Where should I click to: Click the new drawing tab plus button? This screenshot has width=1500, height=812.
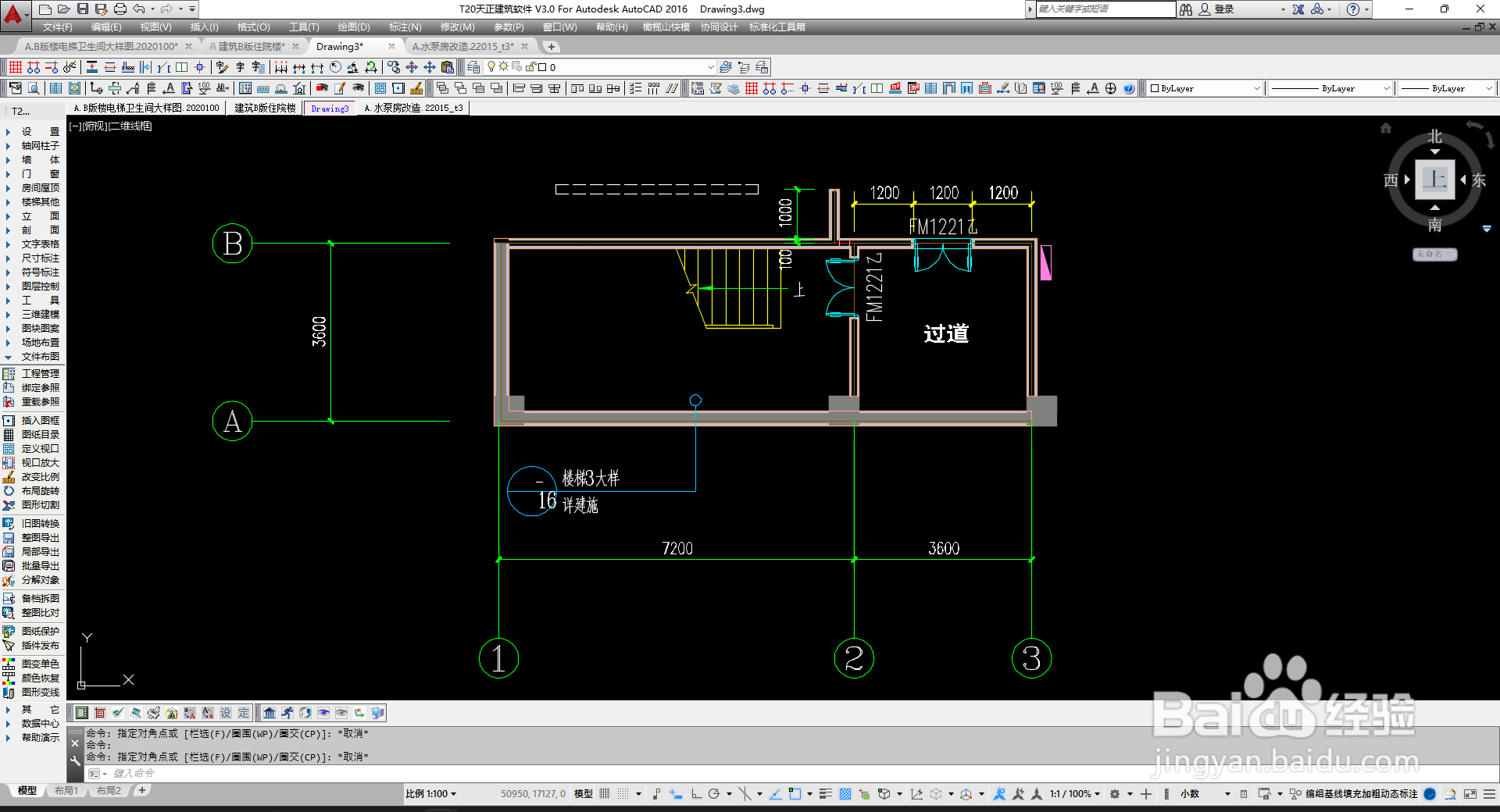[551, 47]
